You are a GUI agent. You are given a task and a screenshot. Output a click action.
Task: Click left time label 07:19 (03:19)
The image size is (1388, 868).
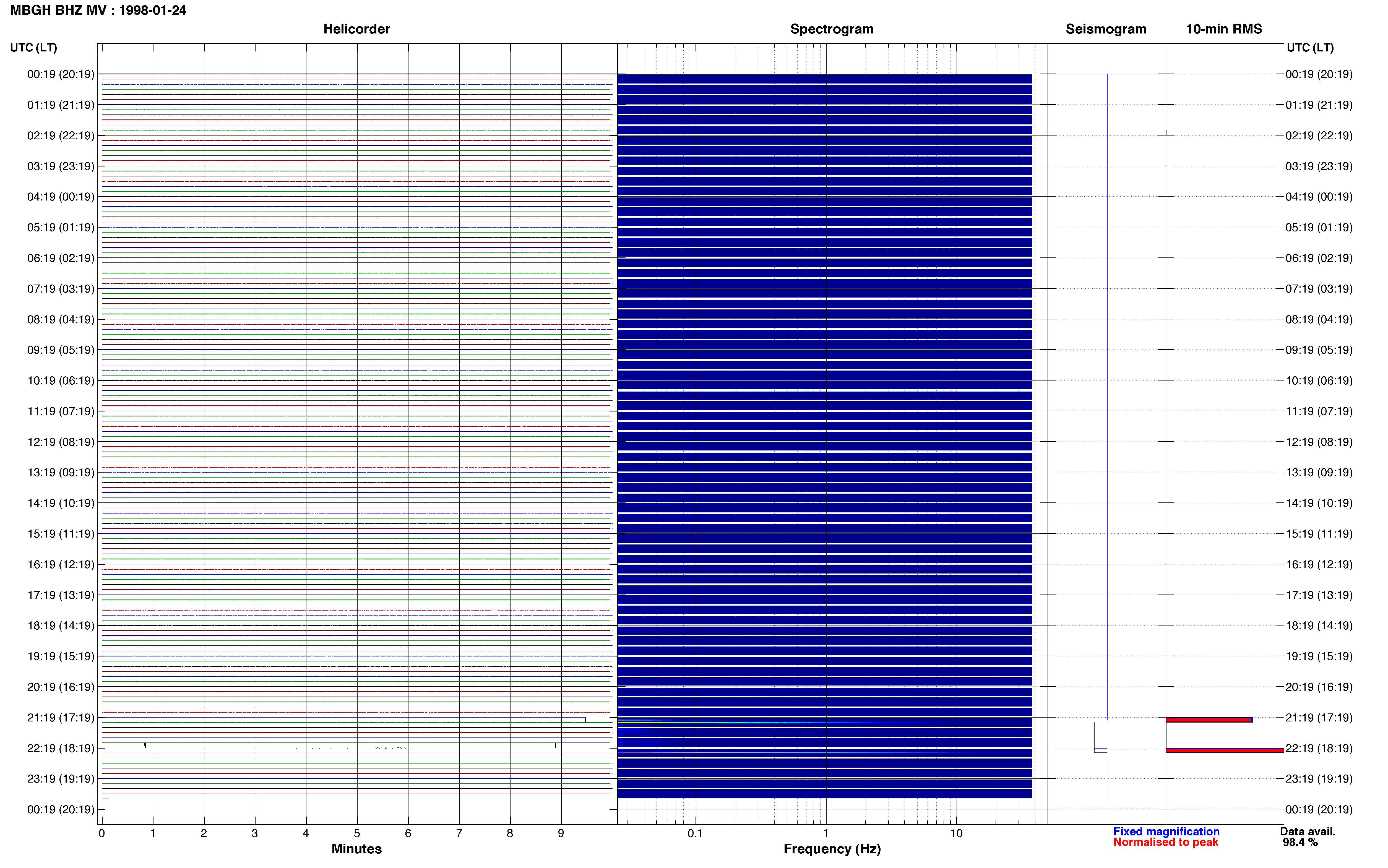point(61,289)
